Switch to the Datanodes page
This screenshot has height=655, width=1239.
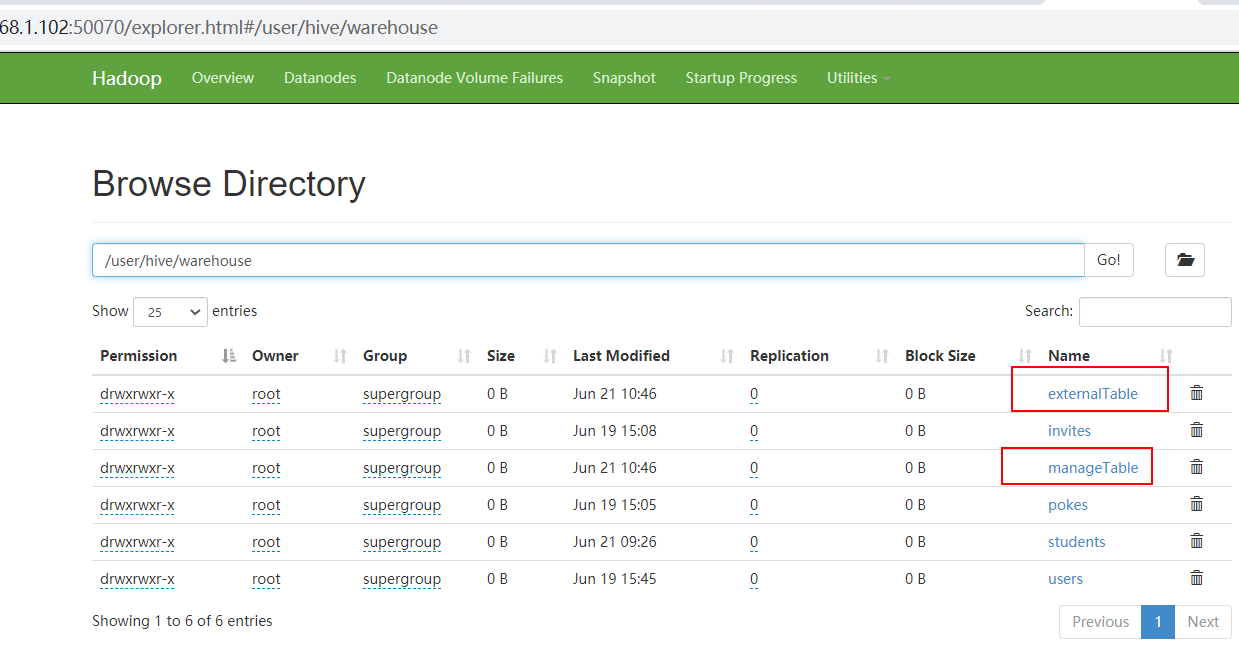click(x=319, y=77)
